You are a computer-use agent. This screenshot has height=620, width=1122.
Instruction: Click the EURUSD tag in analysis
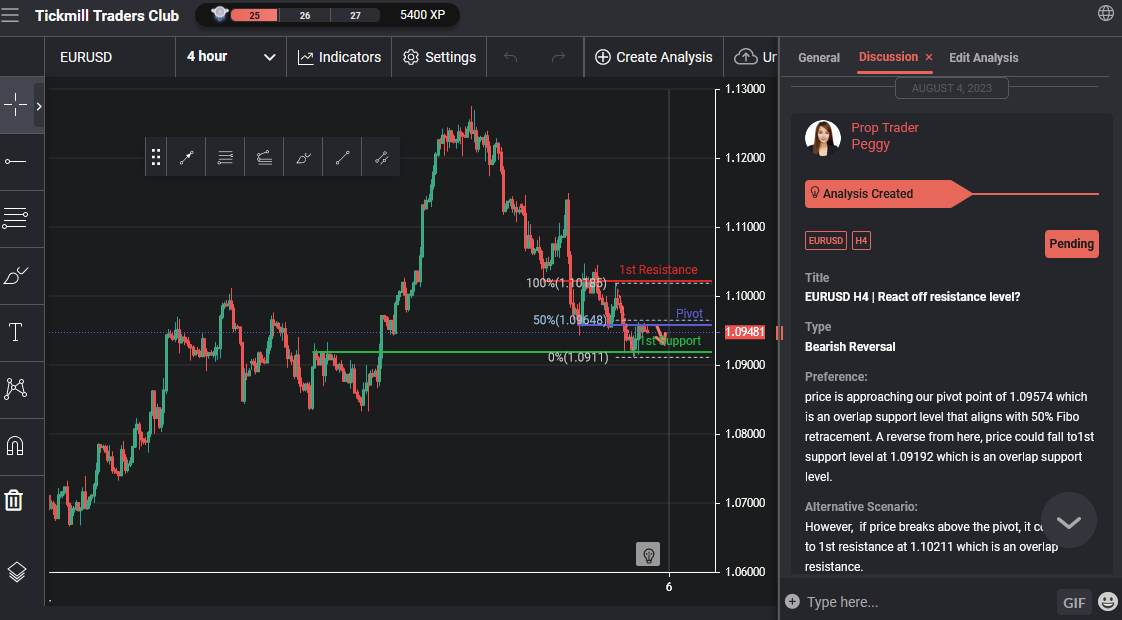tap(826, 241)
